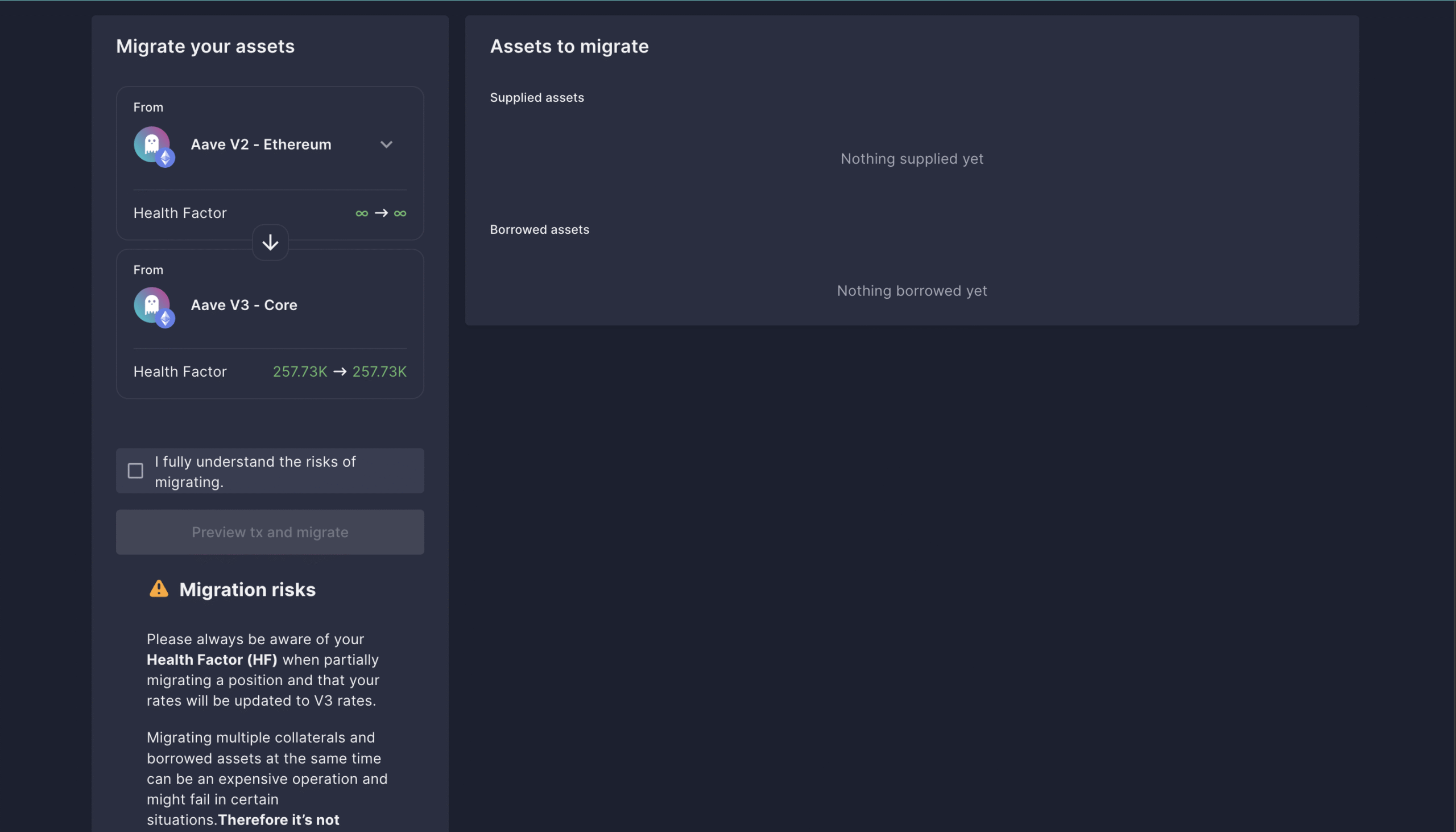
Task: Click the Ethereum badge on the V2 logo
Action: [x=166, y=158]
